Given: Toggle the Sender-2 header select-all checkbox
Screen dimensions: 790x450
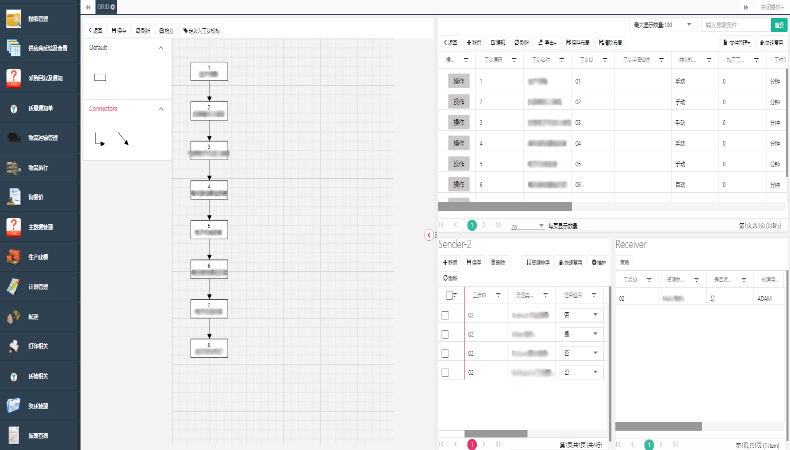Looking at the screenshot, I should click(x=447, y=296).
